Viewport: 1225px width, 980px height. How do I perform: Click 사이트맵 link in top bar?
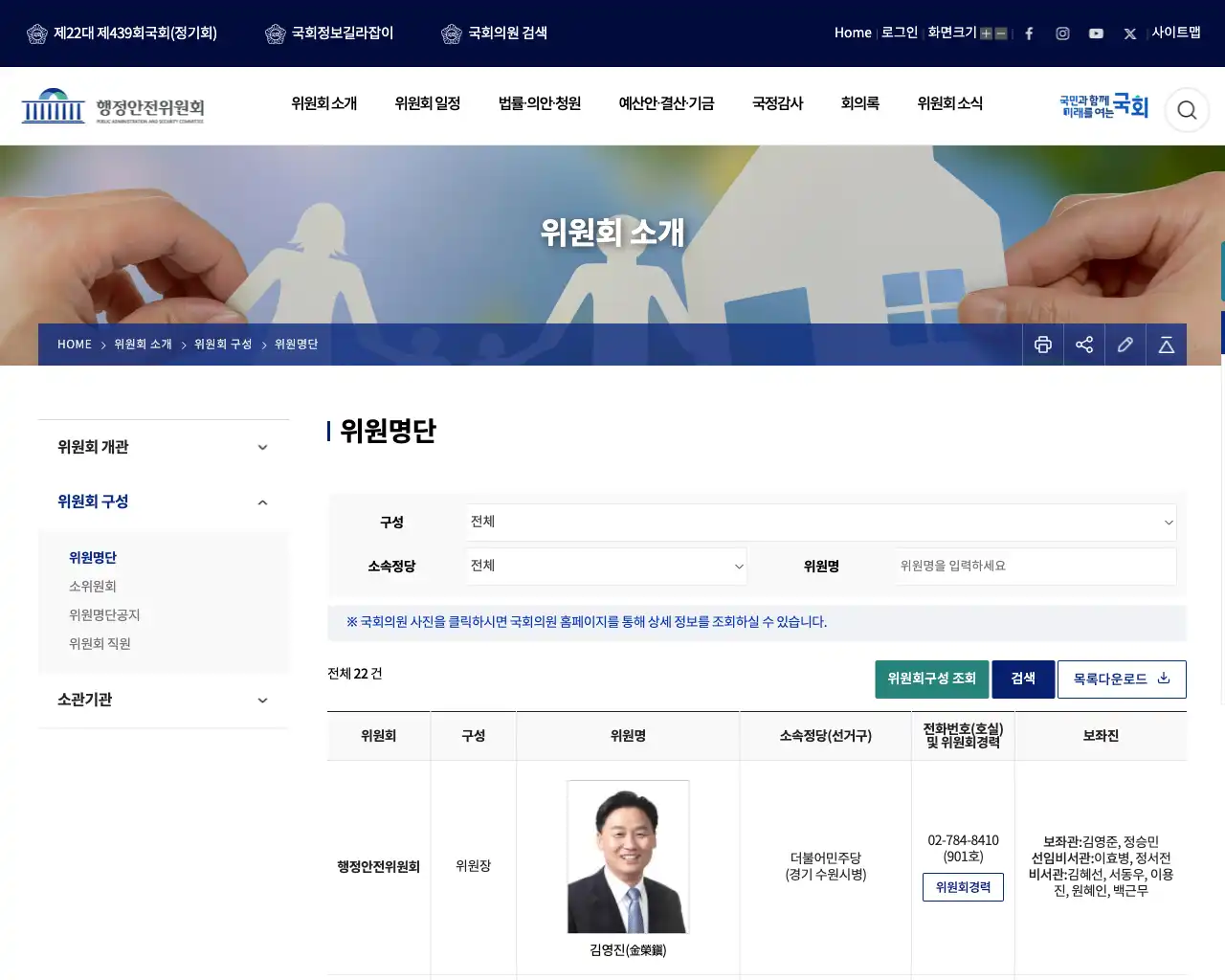coord(1176,33)
